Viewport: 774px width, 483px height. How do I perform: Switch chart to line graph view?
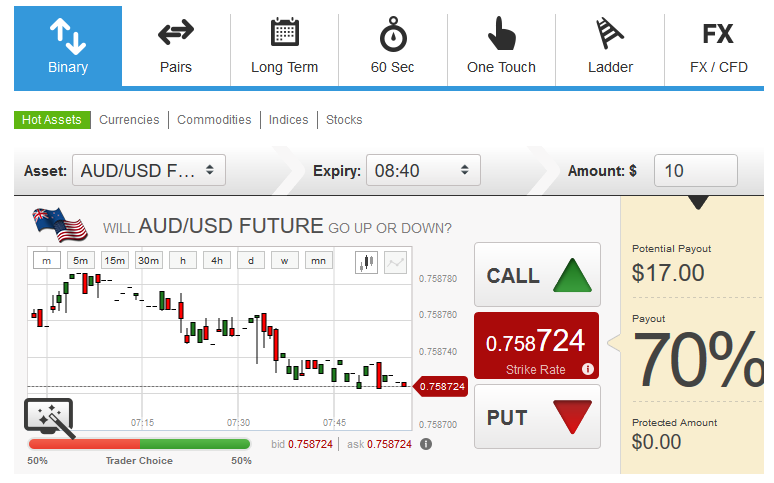396,262
